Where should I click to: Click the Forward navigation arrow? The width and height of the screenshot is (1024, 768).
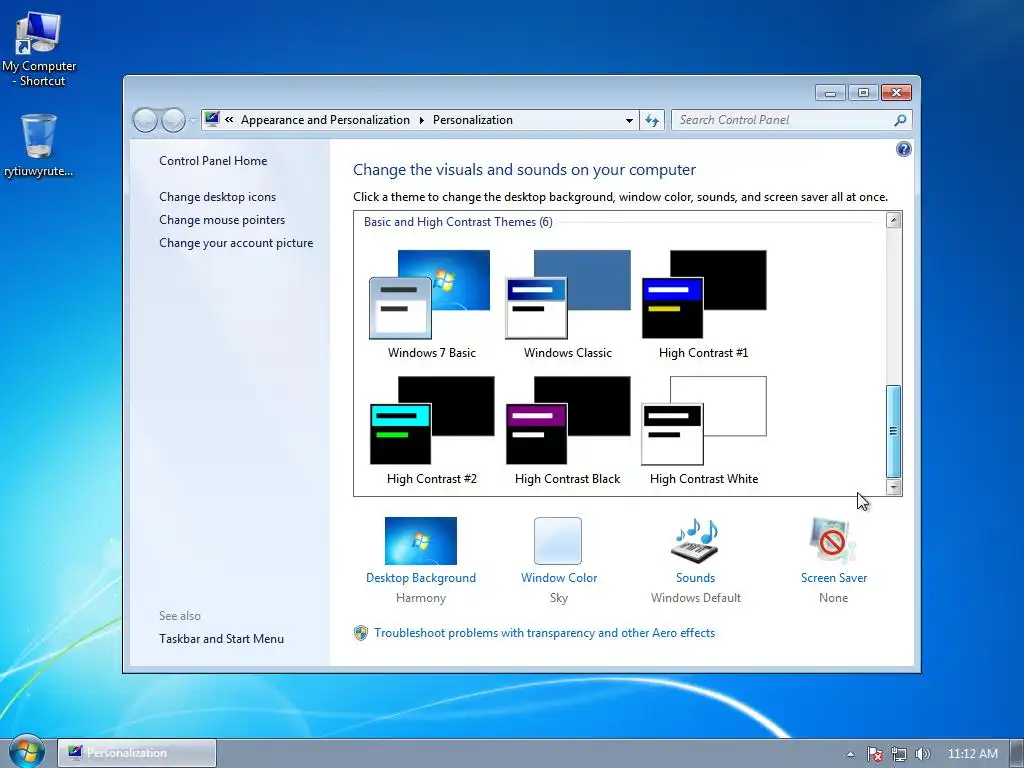click(x=173, y=120)
